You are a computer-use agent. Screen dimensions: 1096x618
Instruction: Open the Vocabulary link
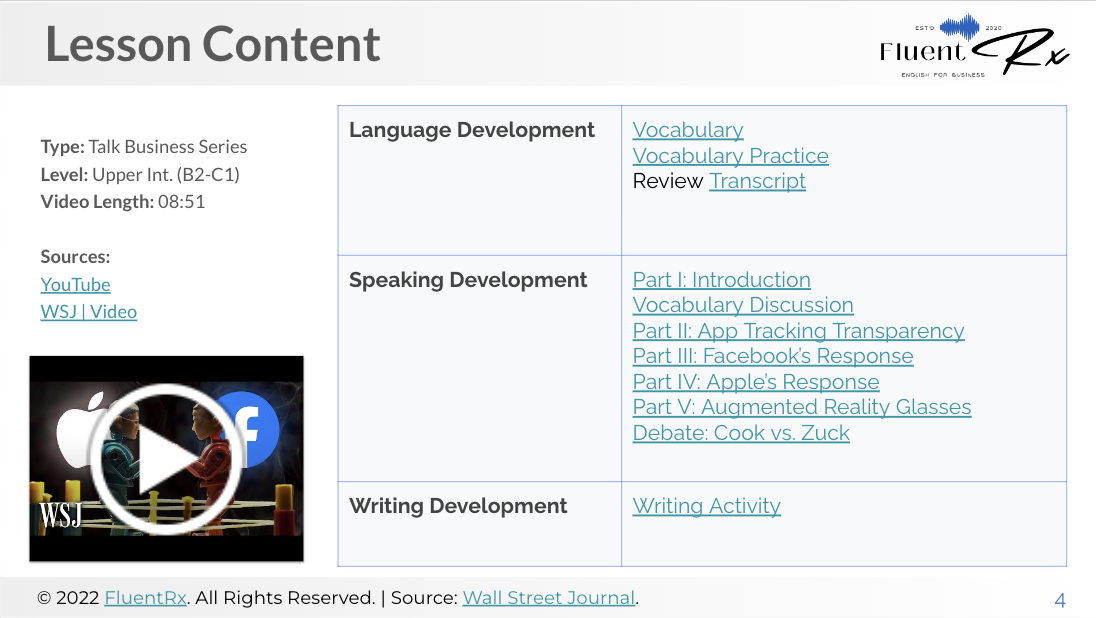(688, 130)
